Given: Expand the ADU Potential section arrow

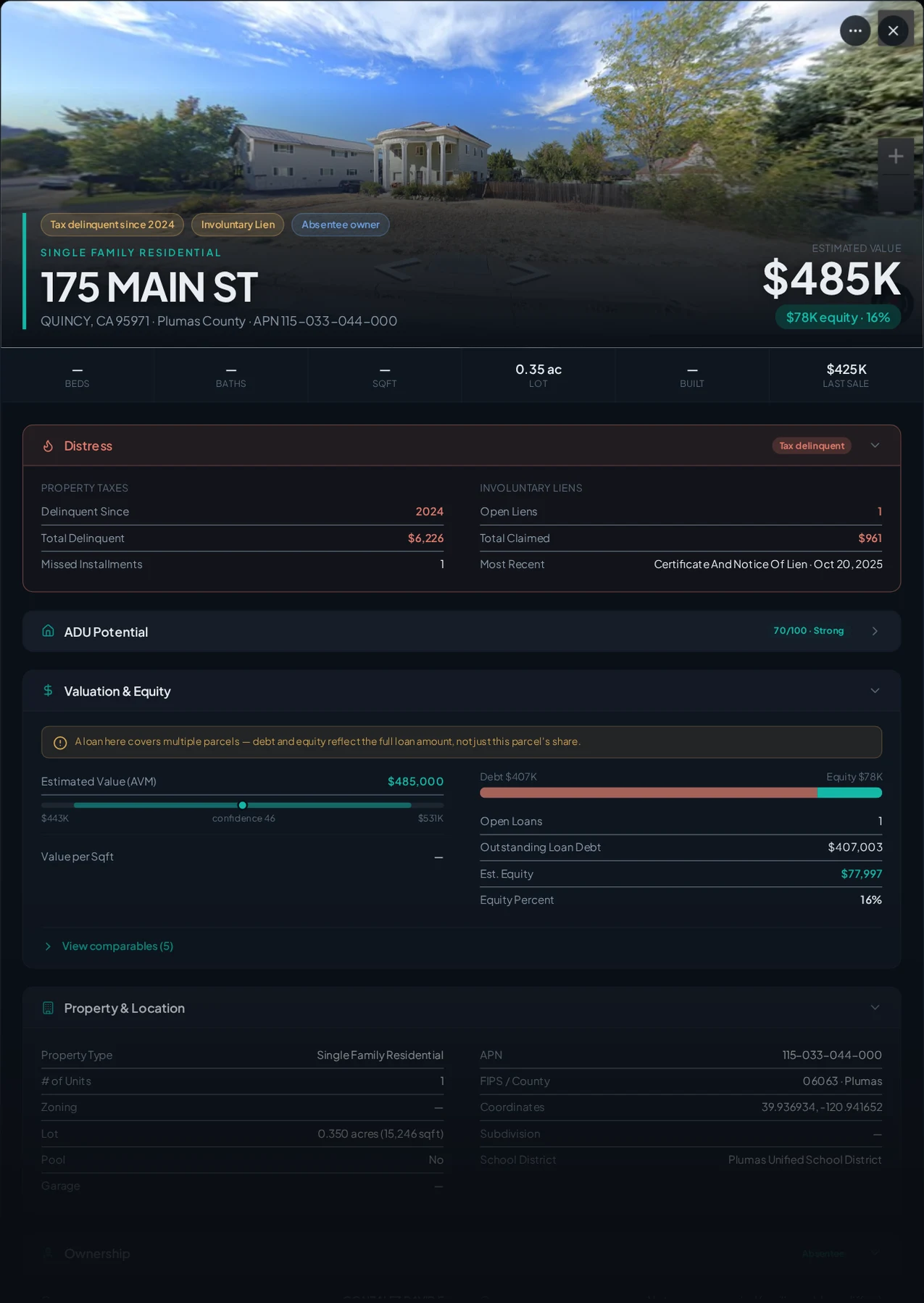Looking at the screenshot, I should click(x=875, y=631).
